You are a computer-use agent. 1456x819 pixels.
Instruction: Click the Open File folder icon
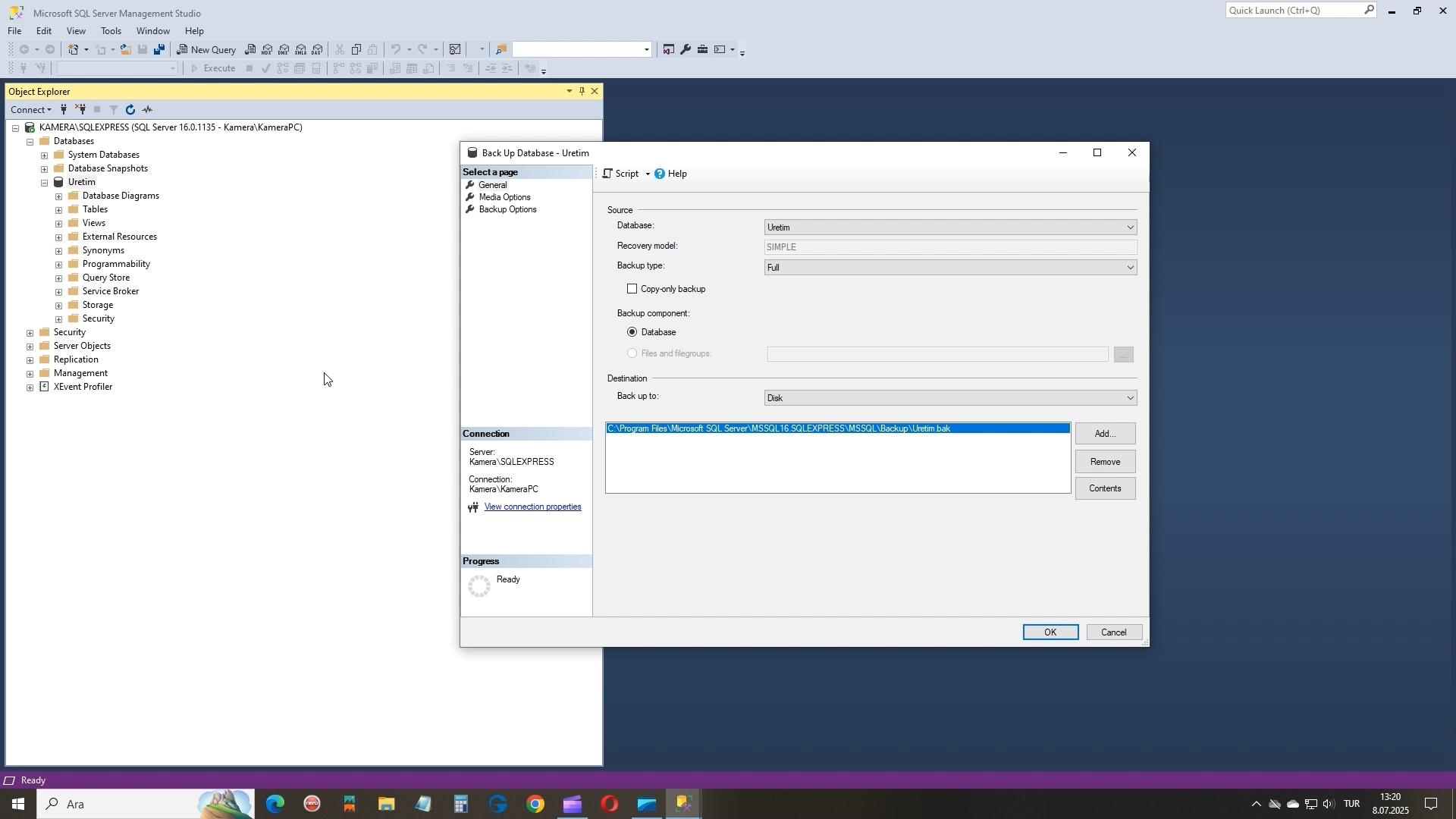click(x=126, y=49)
